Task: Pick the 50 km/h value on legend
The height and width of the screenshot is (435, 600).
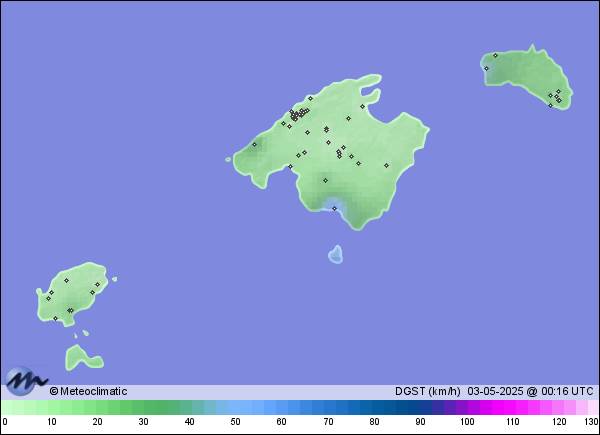Action: point(235,422)
